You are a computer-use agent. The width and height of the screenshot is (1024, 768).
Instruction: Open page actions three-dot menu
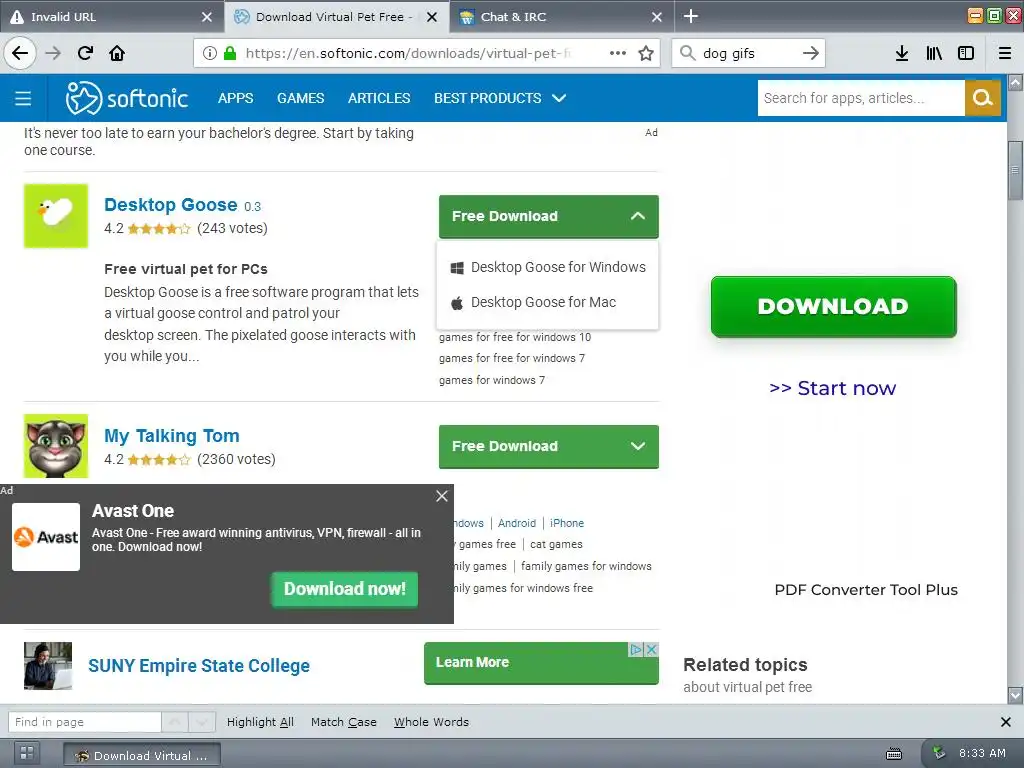click(x=618, y=53)
